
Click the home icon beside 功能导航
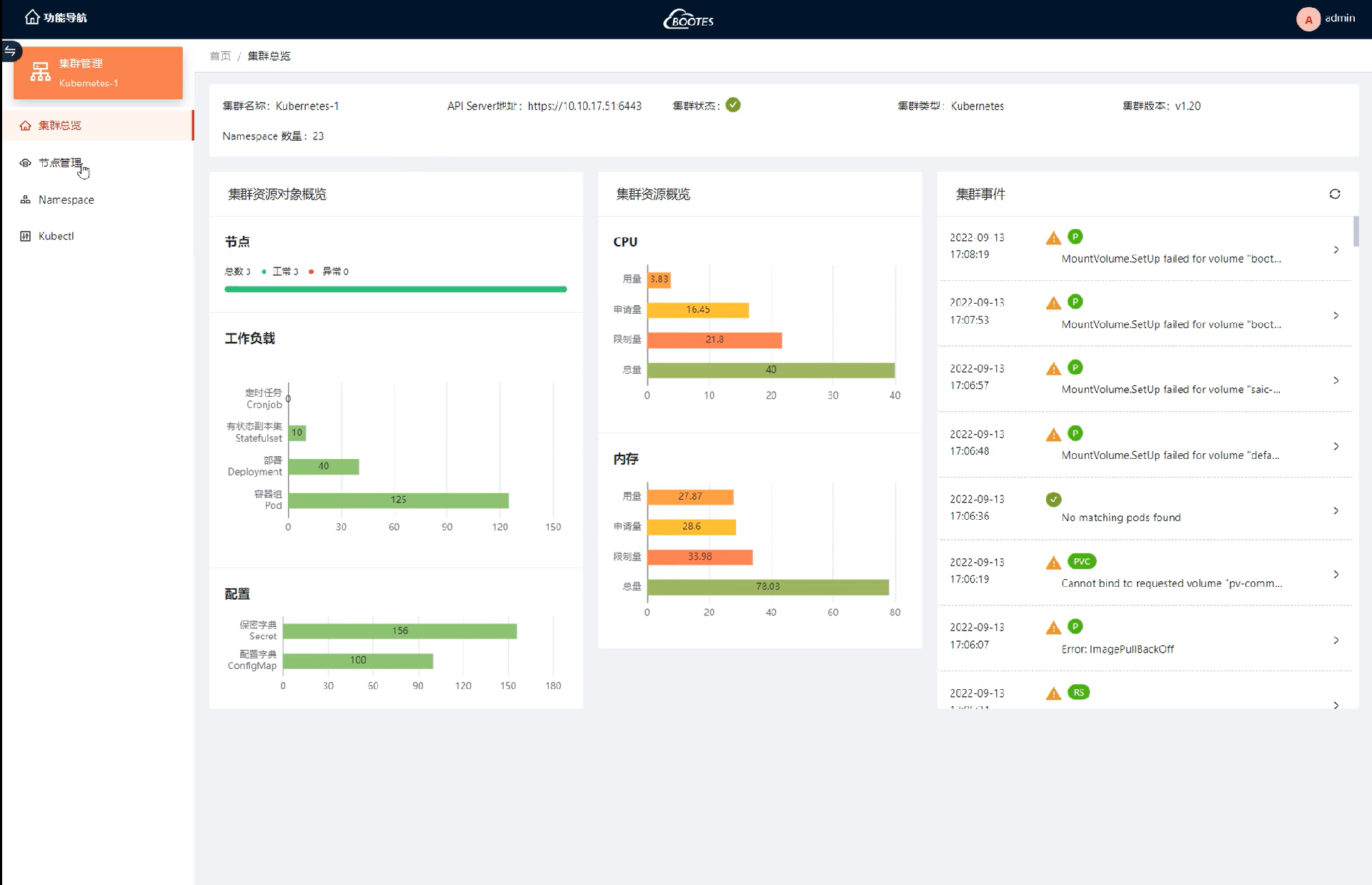[x=32, y=17]
